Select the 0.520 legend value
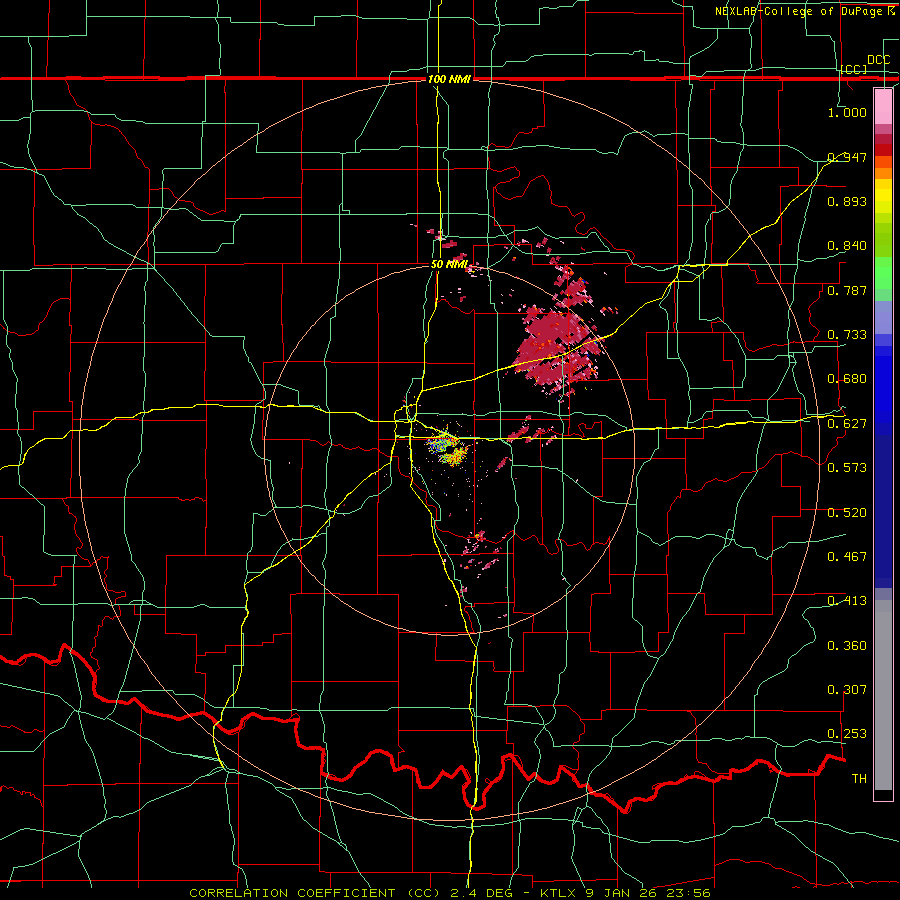Image resolution: width=900 pixels, height=900 pixels. [847, 513]
